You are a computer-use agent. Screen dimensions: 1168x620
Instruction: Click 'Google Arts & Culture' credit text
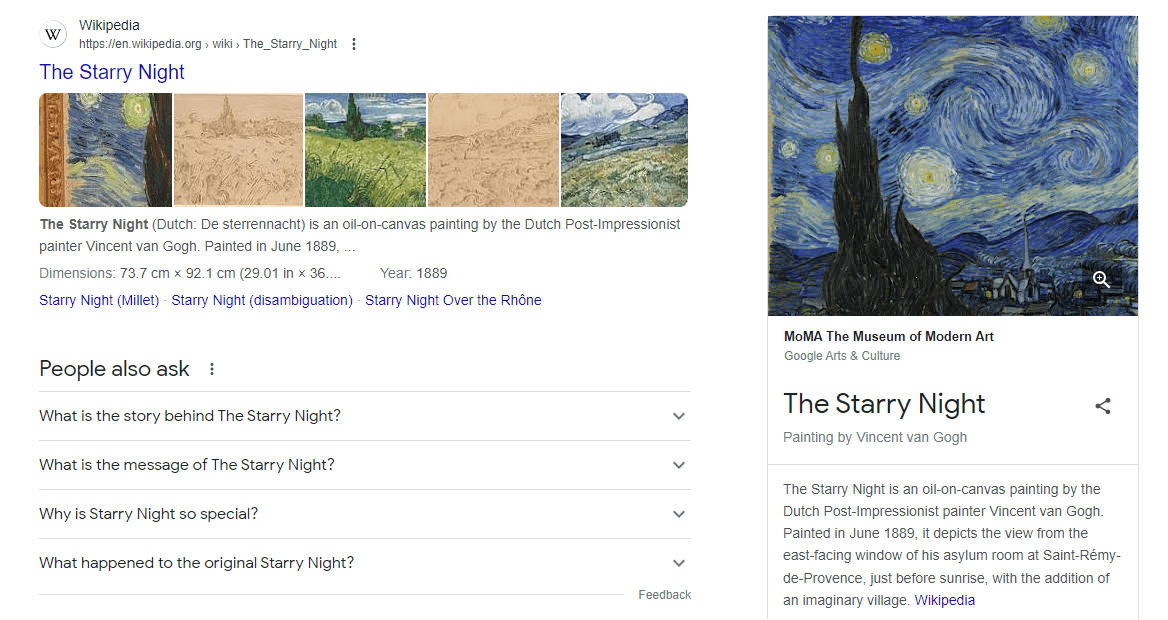pos(842,356)
